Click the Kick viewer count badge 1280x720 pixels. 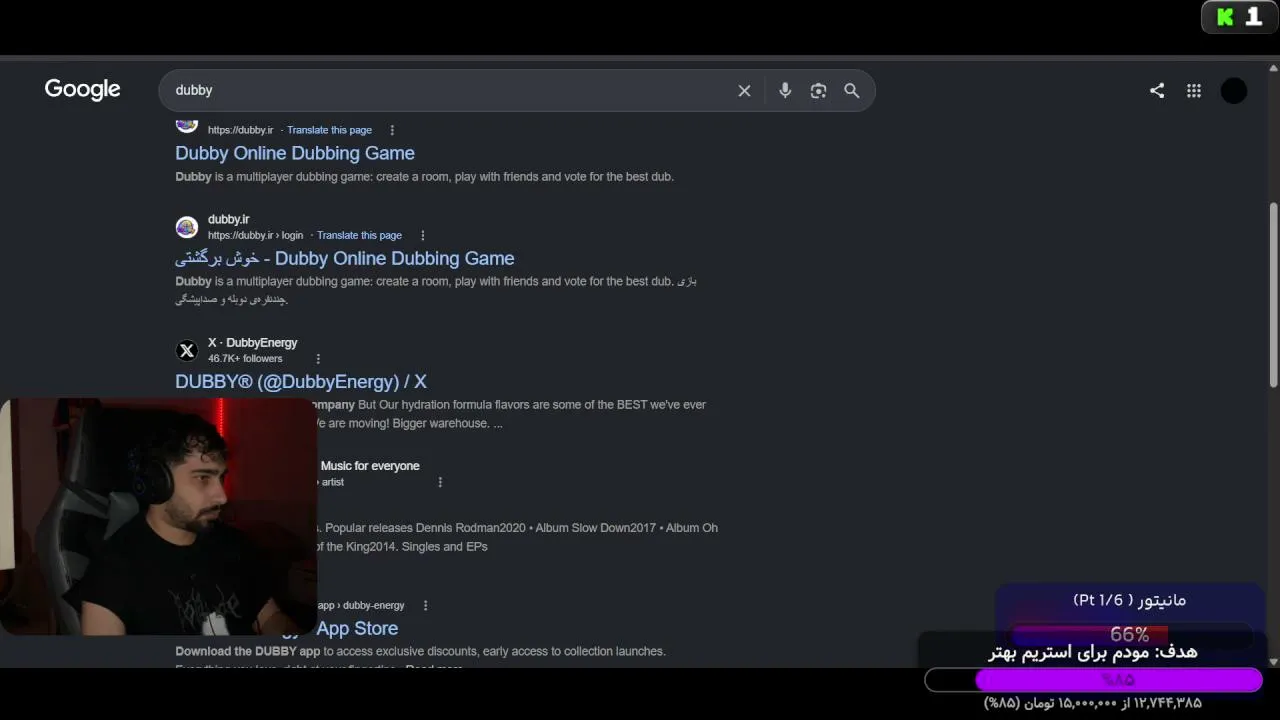pos(1239,17)
